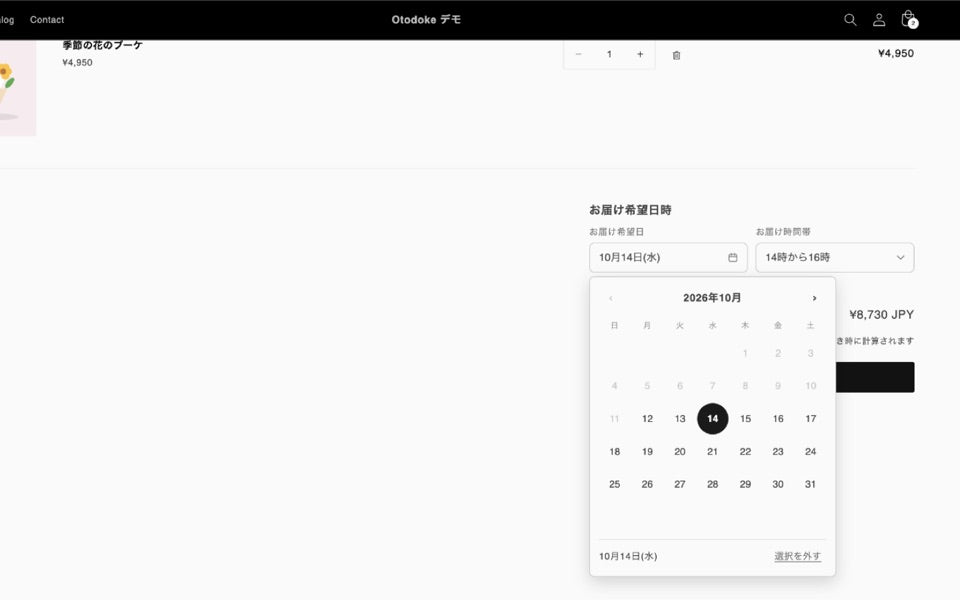Click the ¥8,730 JPY total amount

tap(882, 315)
